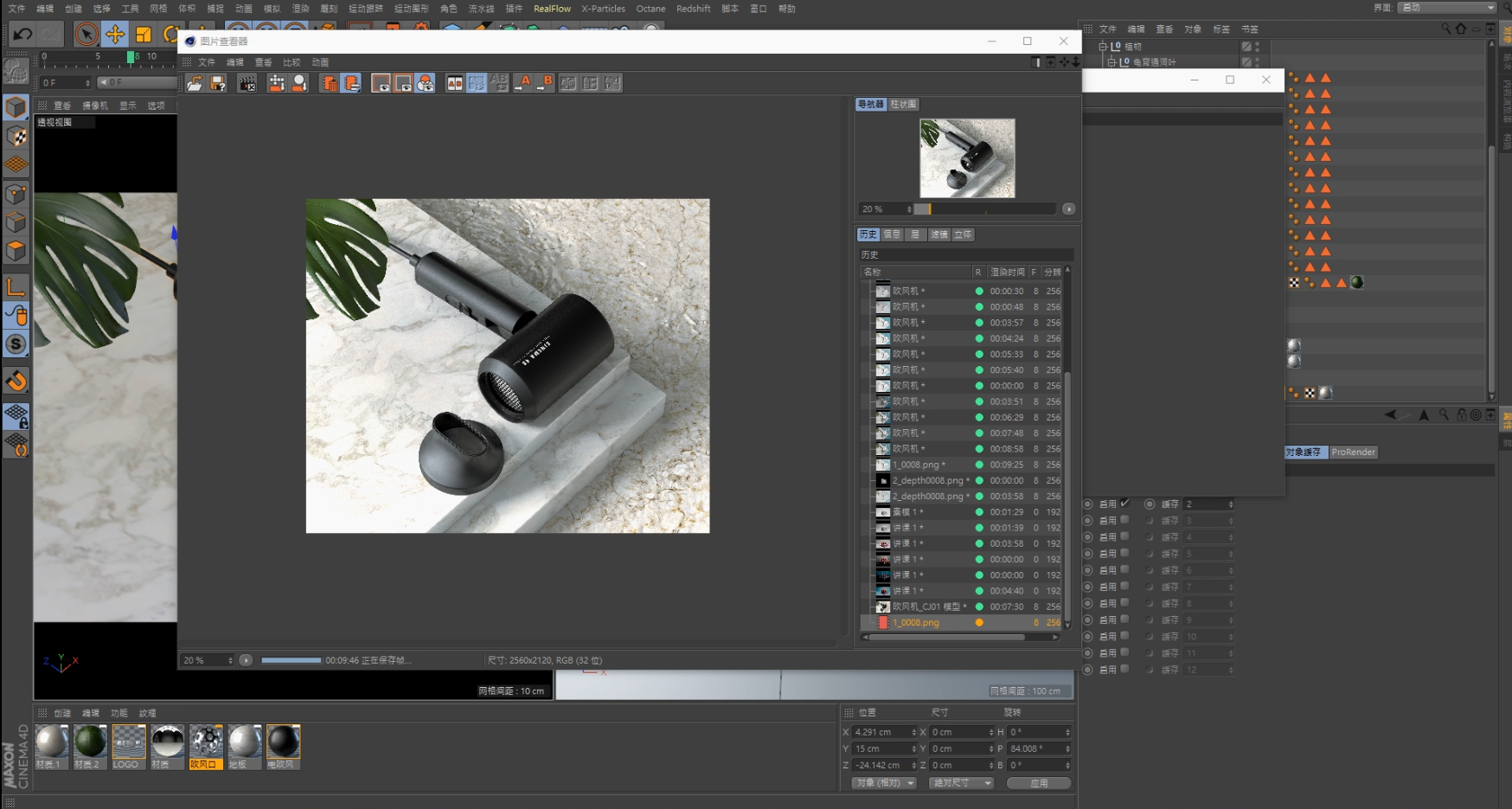Open the Redshift menu in main menu bar
Screen dimensions: 1512x809
693,9
